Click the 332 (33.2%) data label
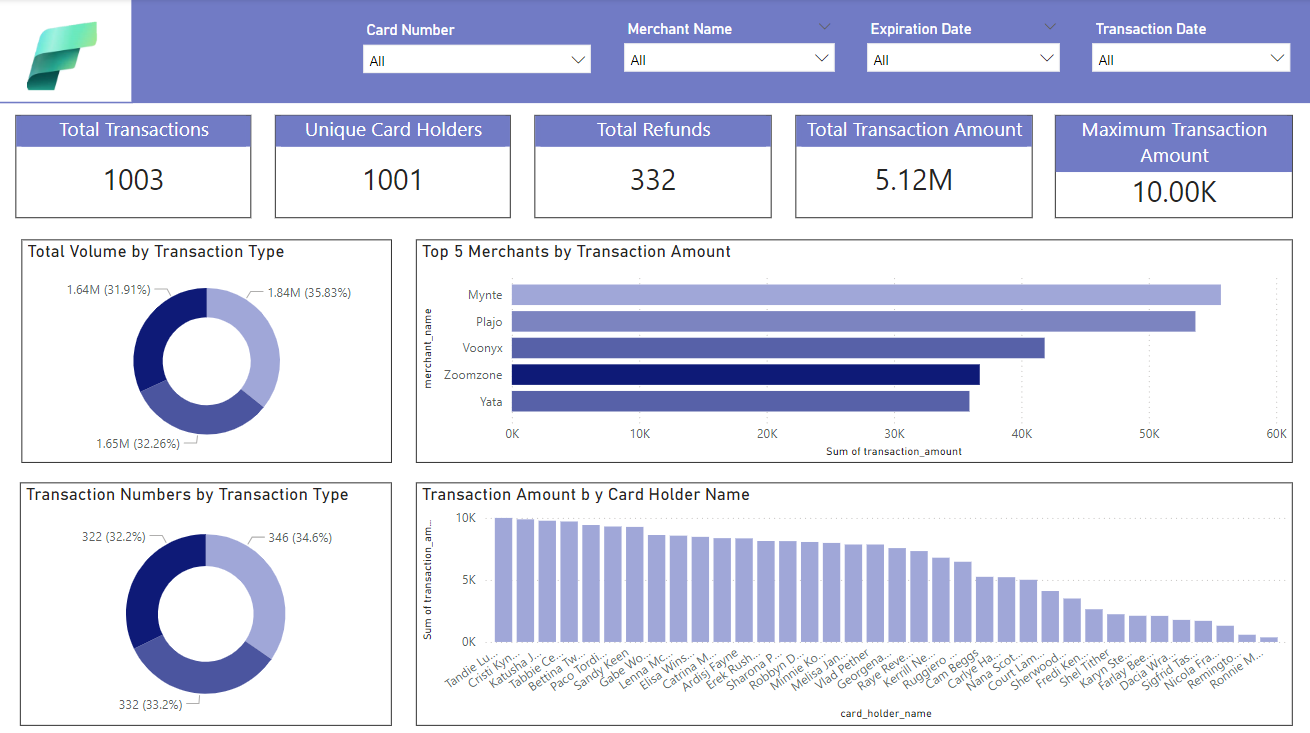Image resolution: width=1310 pixels, height=733 pixels. (x=150, y=704)
